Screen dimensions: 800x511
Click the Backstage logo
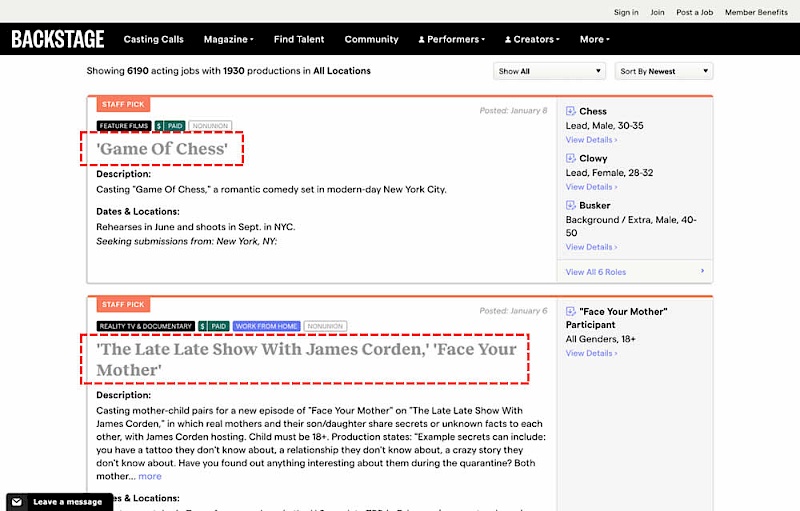click(x=58, y=39)
